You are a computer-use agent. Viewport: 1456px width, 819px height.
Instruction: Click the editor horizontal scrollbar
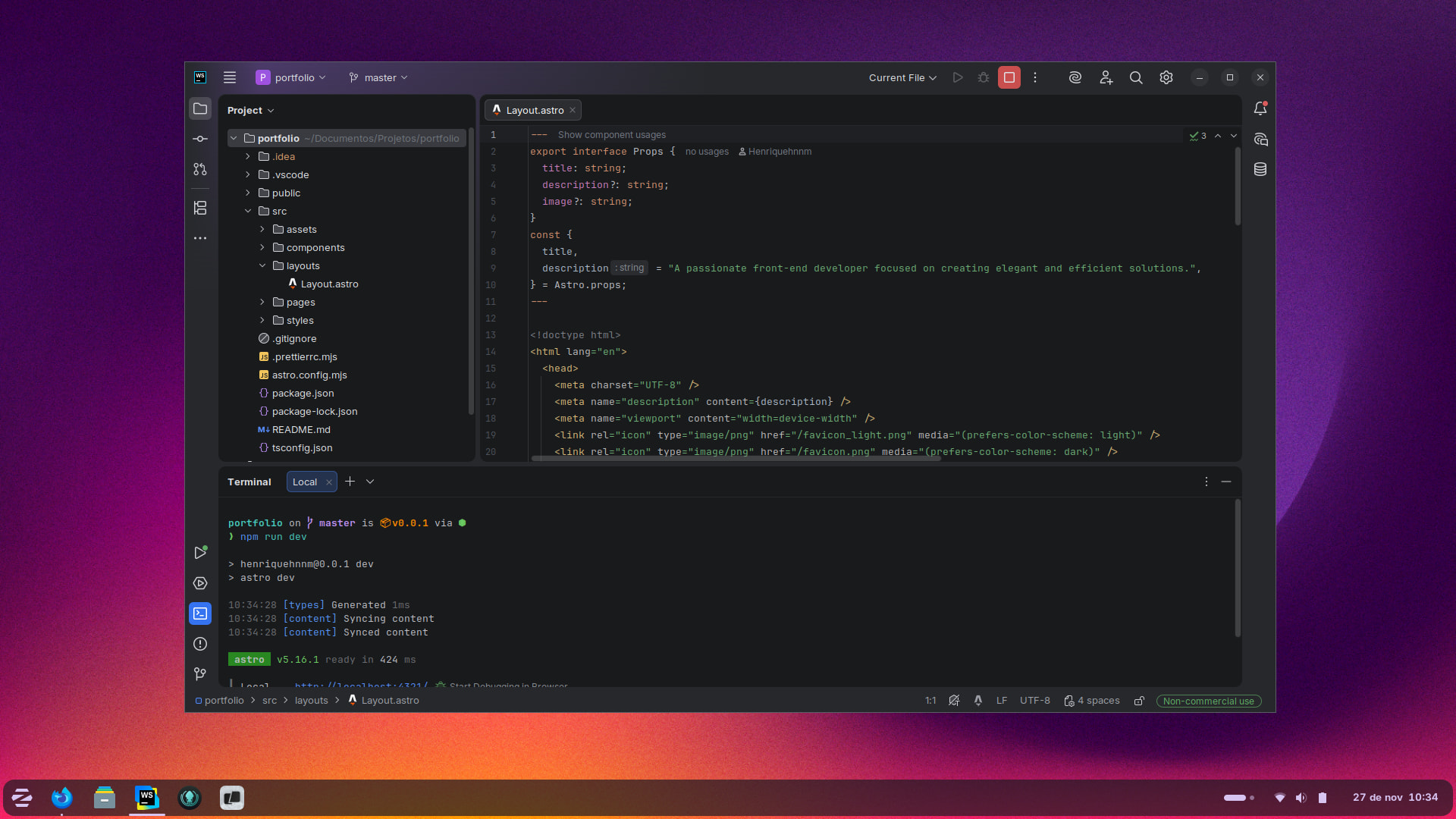tap(736, 458)
